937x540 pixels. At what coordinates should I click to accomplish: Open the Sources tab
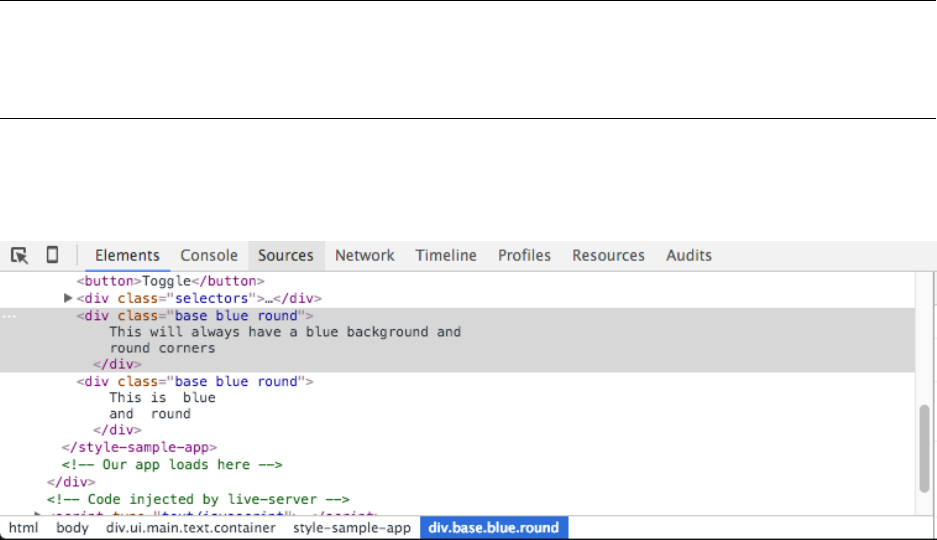pos(286,256)
